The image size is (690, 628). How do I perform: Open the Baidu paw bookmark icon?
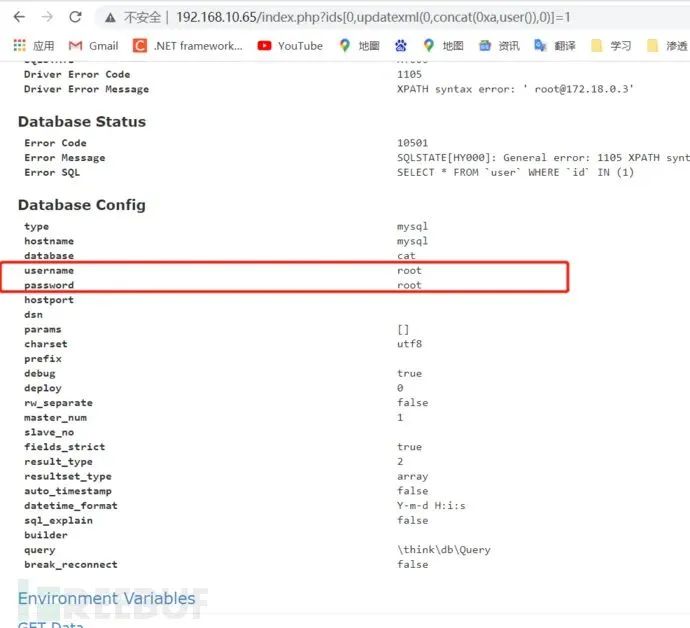coord(400,46)
